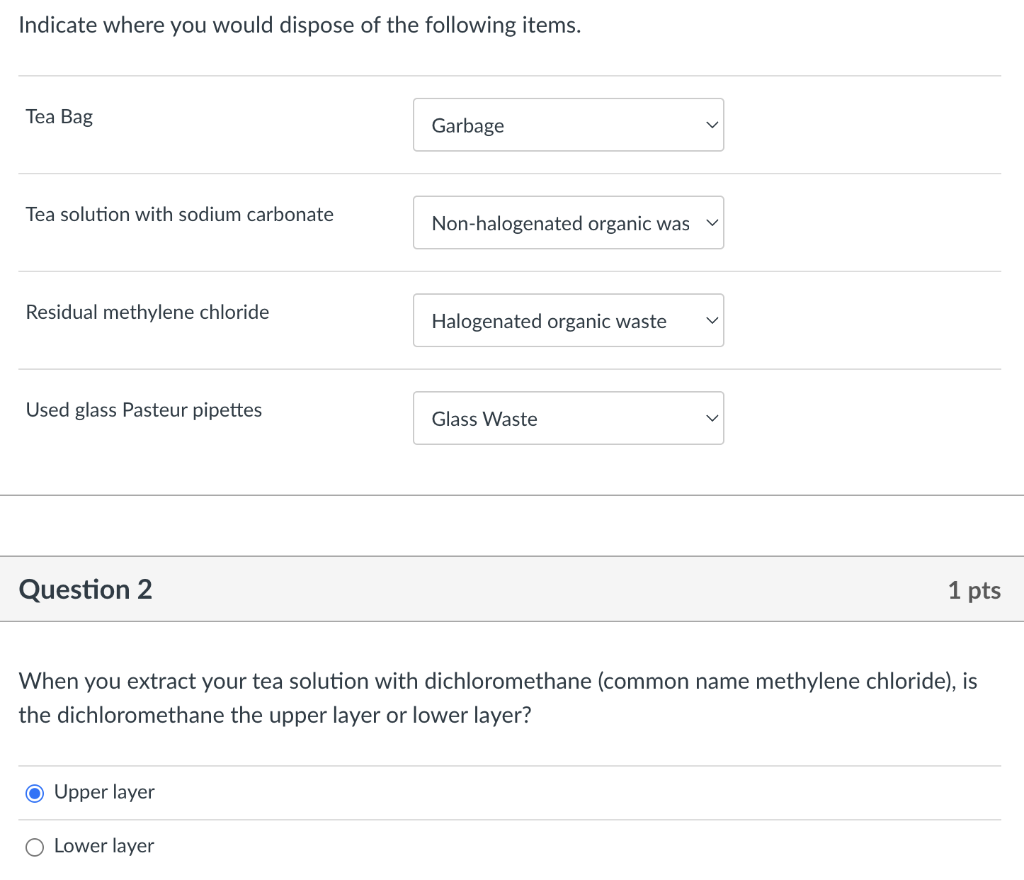Click the 'Tea Bag' item label
Screen dimensions: 1024x880
[59, 117]
